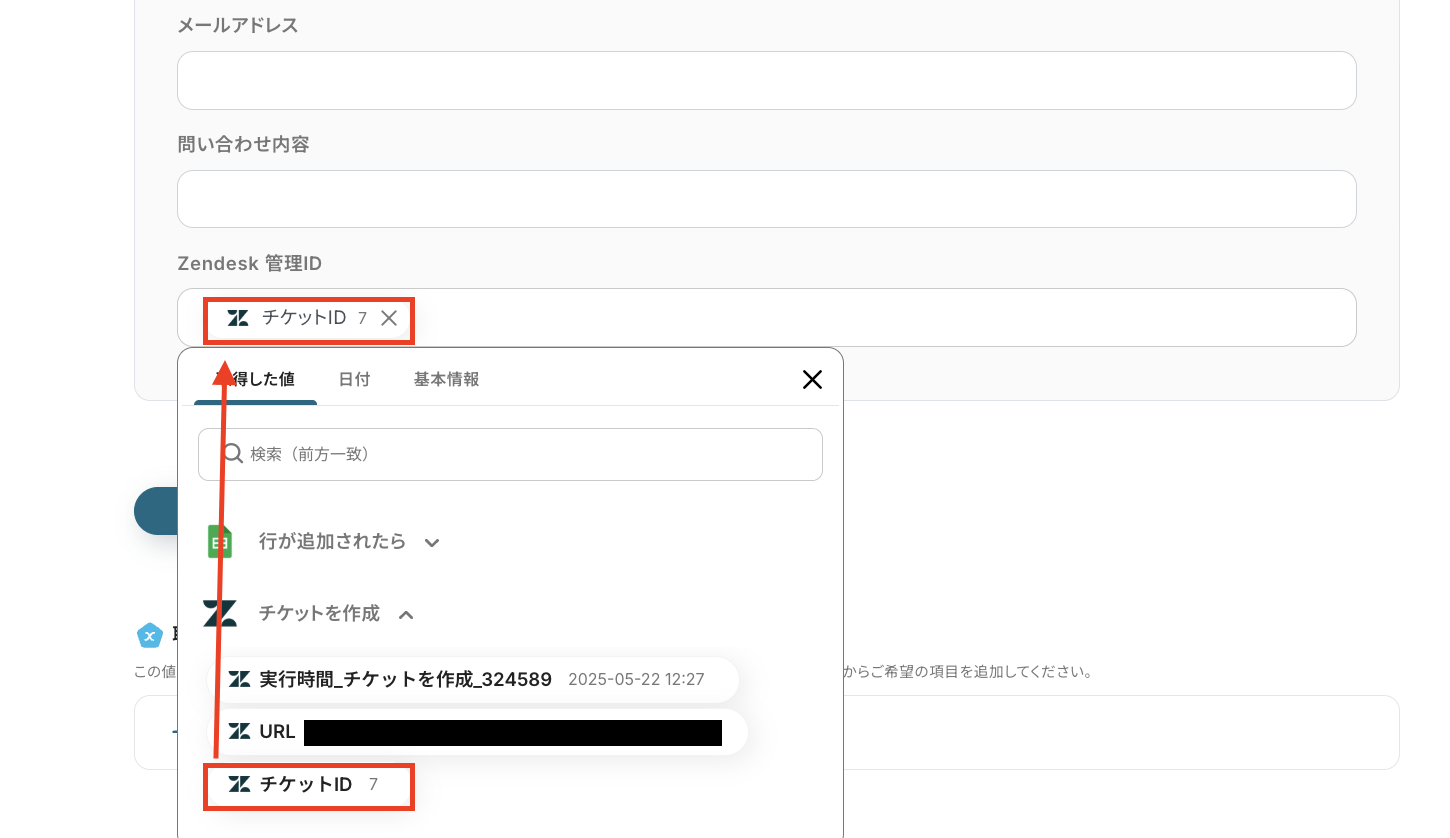This screenshot has width=1450, height=838.
Task: Click the Google Sheets icon for 行が追加されたら
Action: point(219,541)
